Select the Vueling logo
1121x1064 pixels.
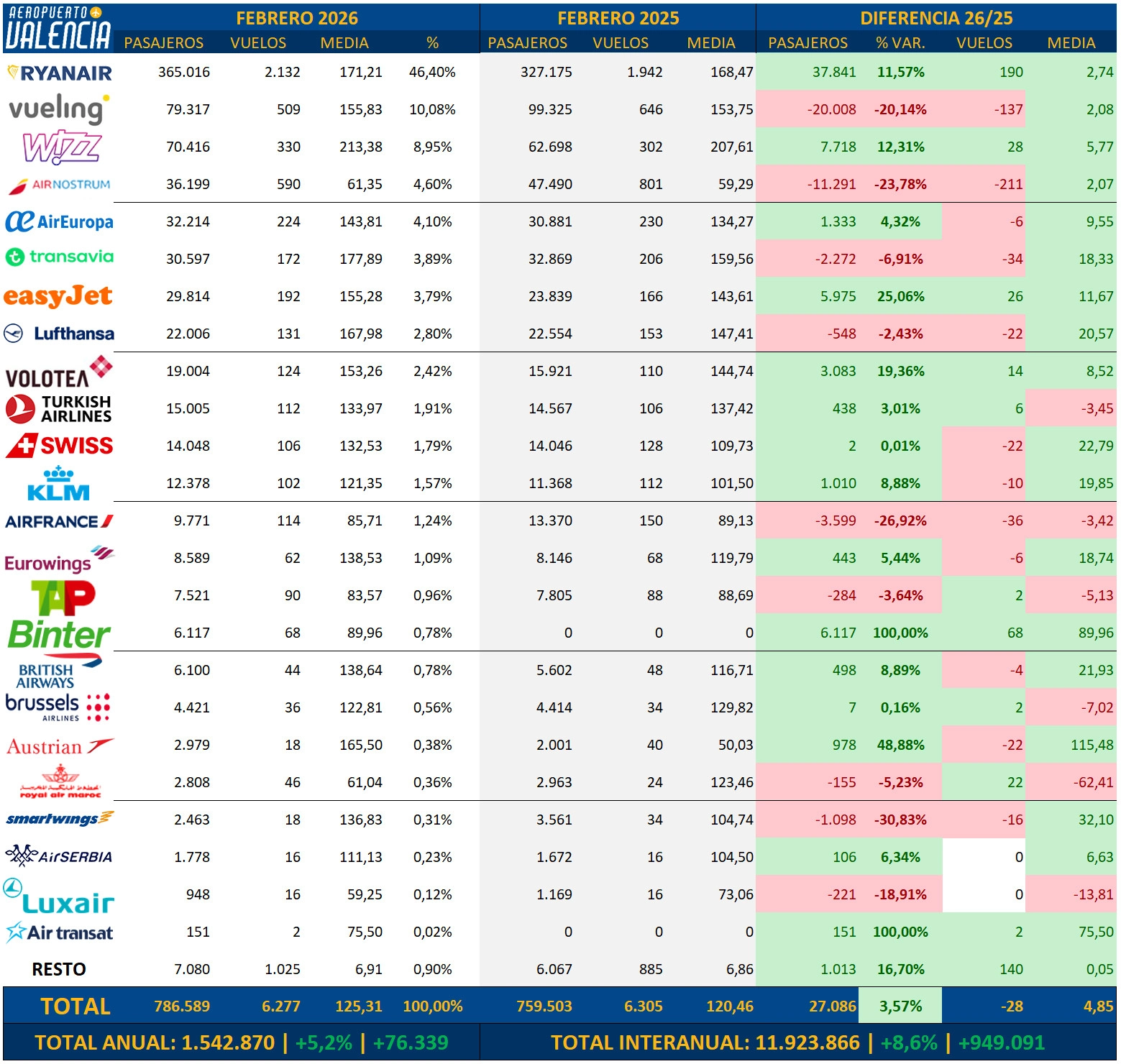tap(59, 109)
